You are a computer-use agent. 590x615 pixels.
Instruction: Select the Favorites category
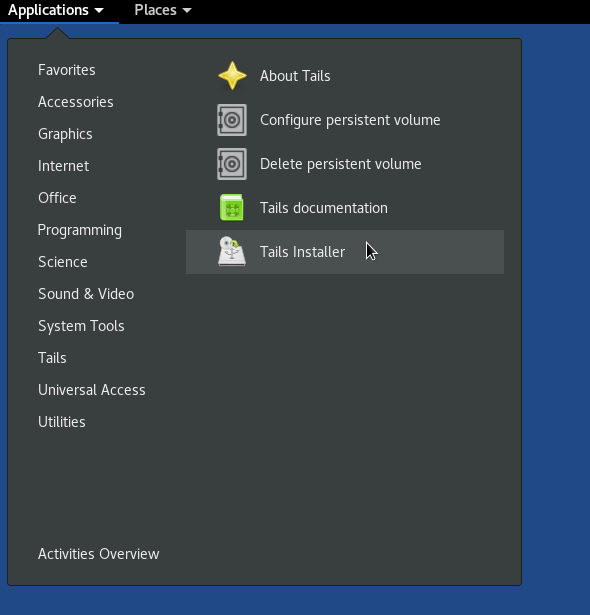tap(67, 70)
